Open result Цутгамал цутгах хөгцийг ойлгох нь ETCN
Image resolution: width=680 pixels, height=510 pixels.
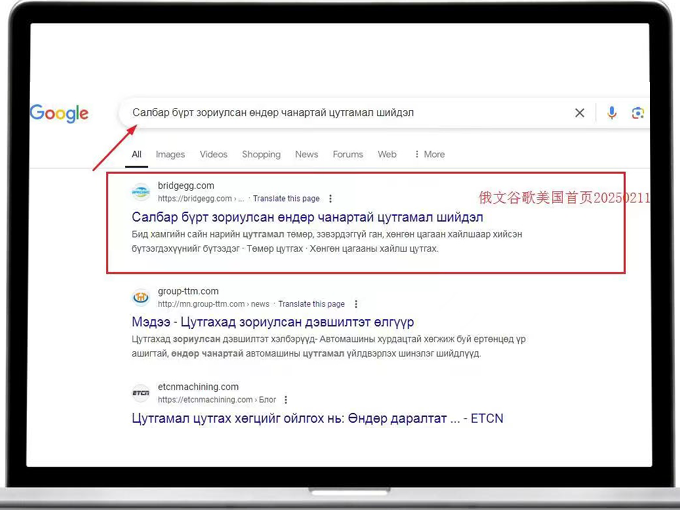317,418
